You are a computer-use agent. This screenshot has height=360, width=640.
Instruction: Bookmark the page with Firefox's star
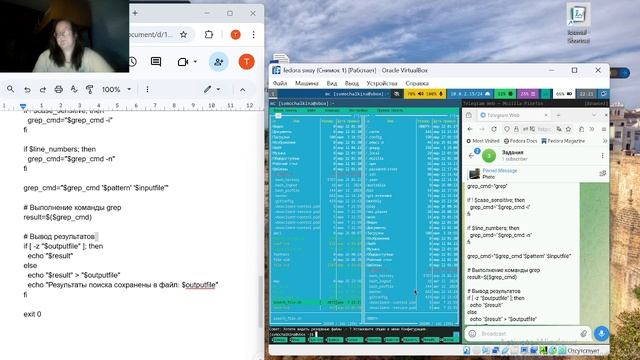point(568,129)
